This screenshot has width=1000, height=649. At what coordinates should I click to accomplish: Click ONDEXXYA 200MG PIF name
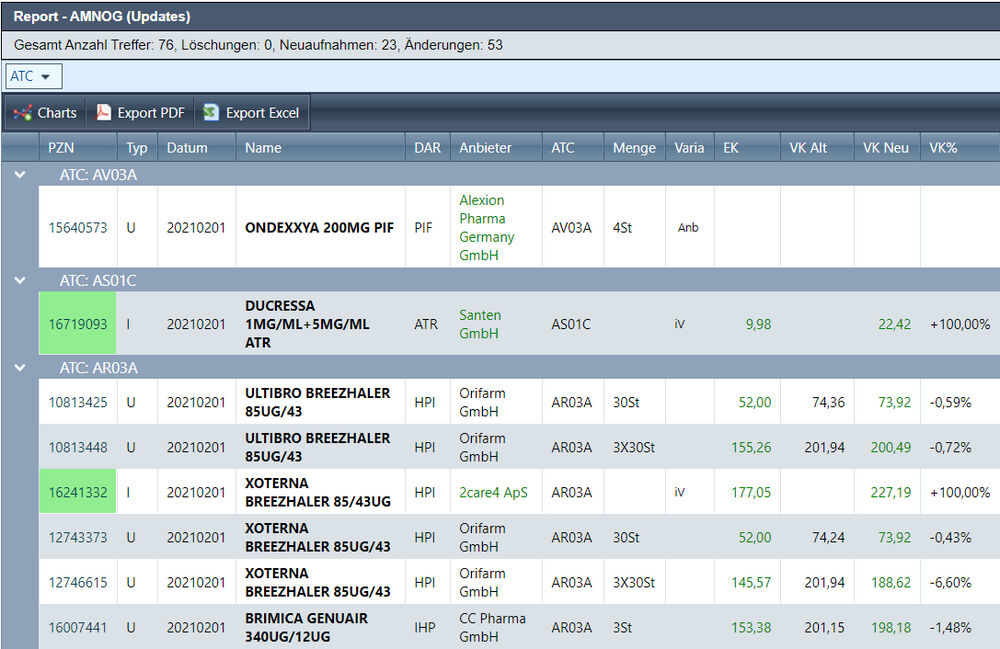(x=320, y=228)
